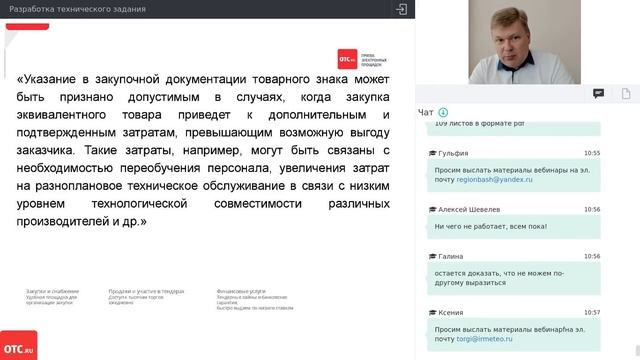Select the user name Ксения in chat
This screenshot has height=360, width=640.
[451, 313]
